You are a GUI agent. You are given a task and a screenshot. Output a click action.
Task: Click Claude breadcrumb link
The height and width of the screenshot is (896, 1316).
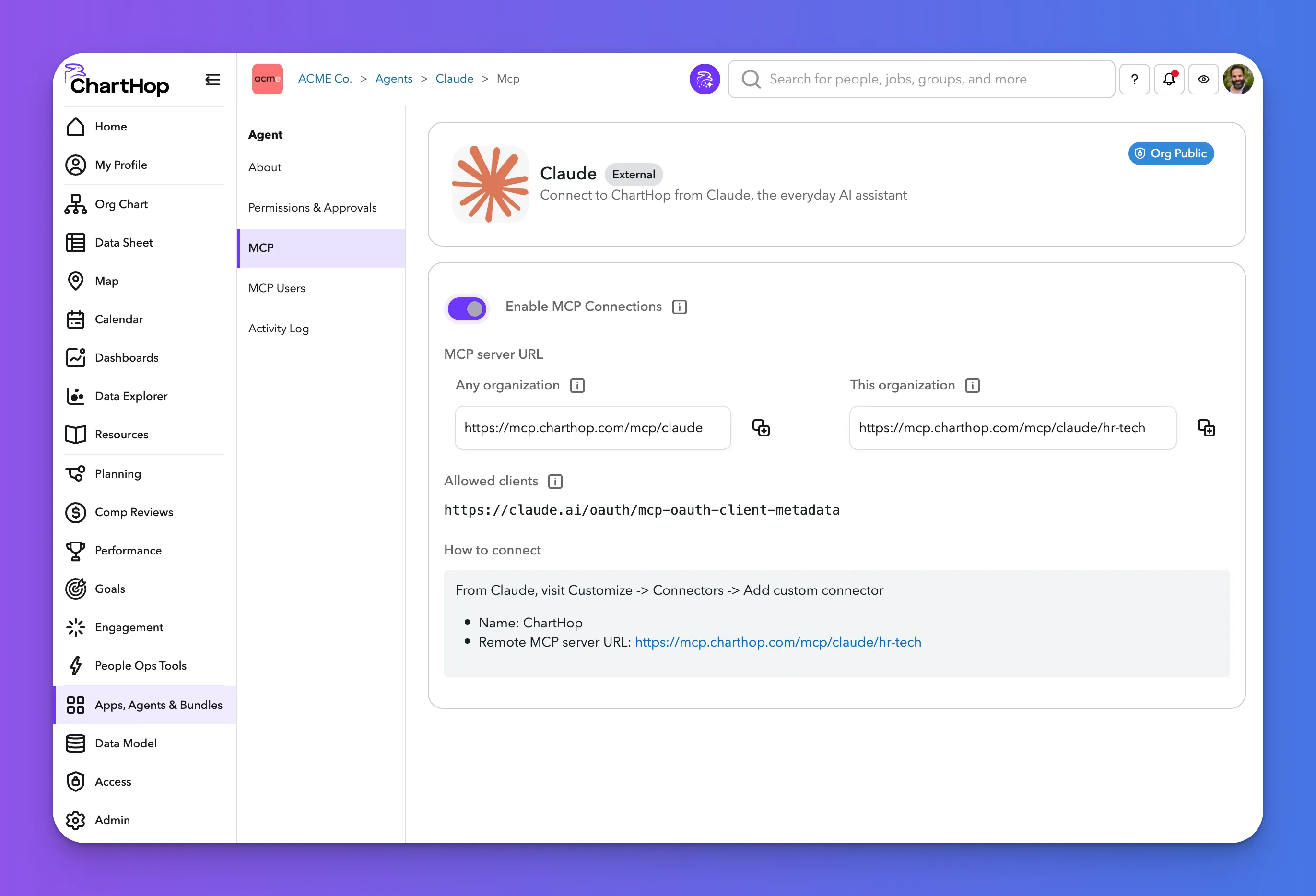(454, 79)
